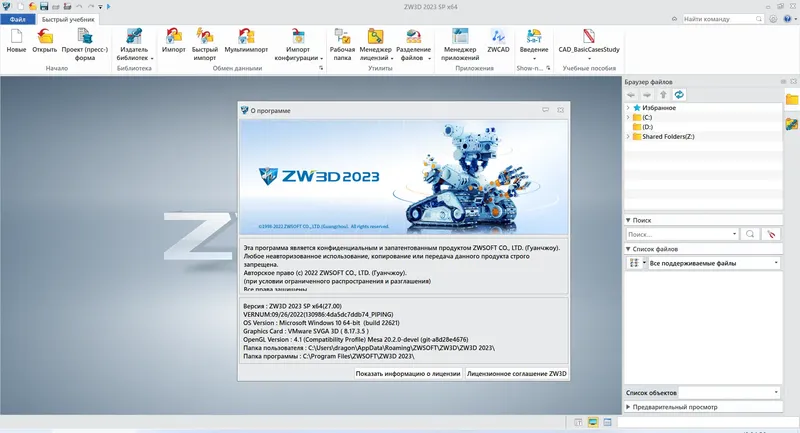Open Издатель библиотек publisher tool

[x=134, y=45]
